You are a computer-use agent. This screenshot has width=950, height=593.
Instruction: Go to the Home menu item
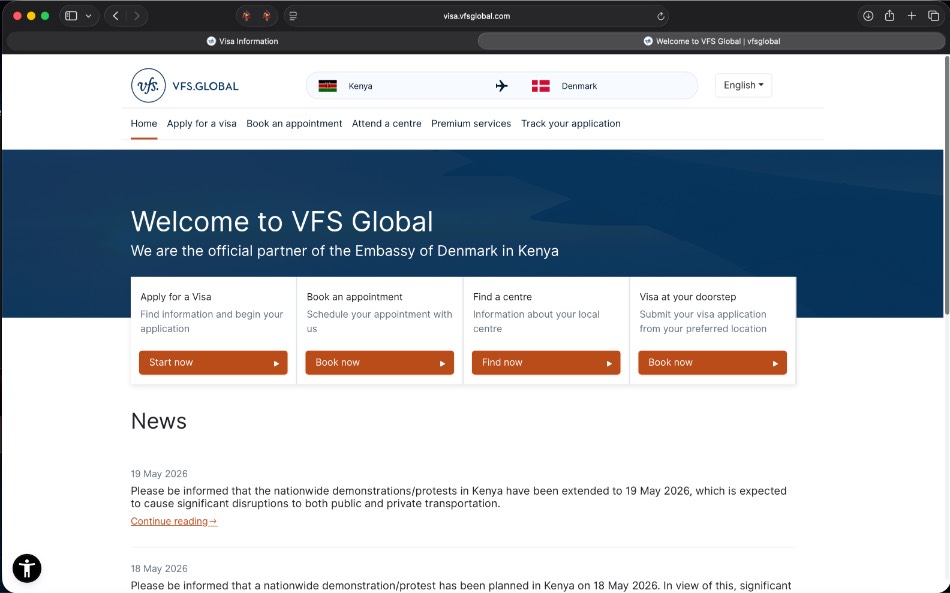(144, 124)
